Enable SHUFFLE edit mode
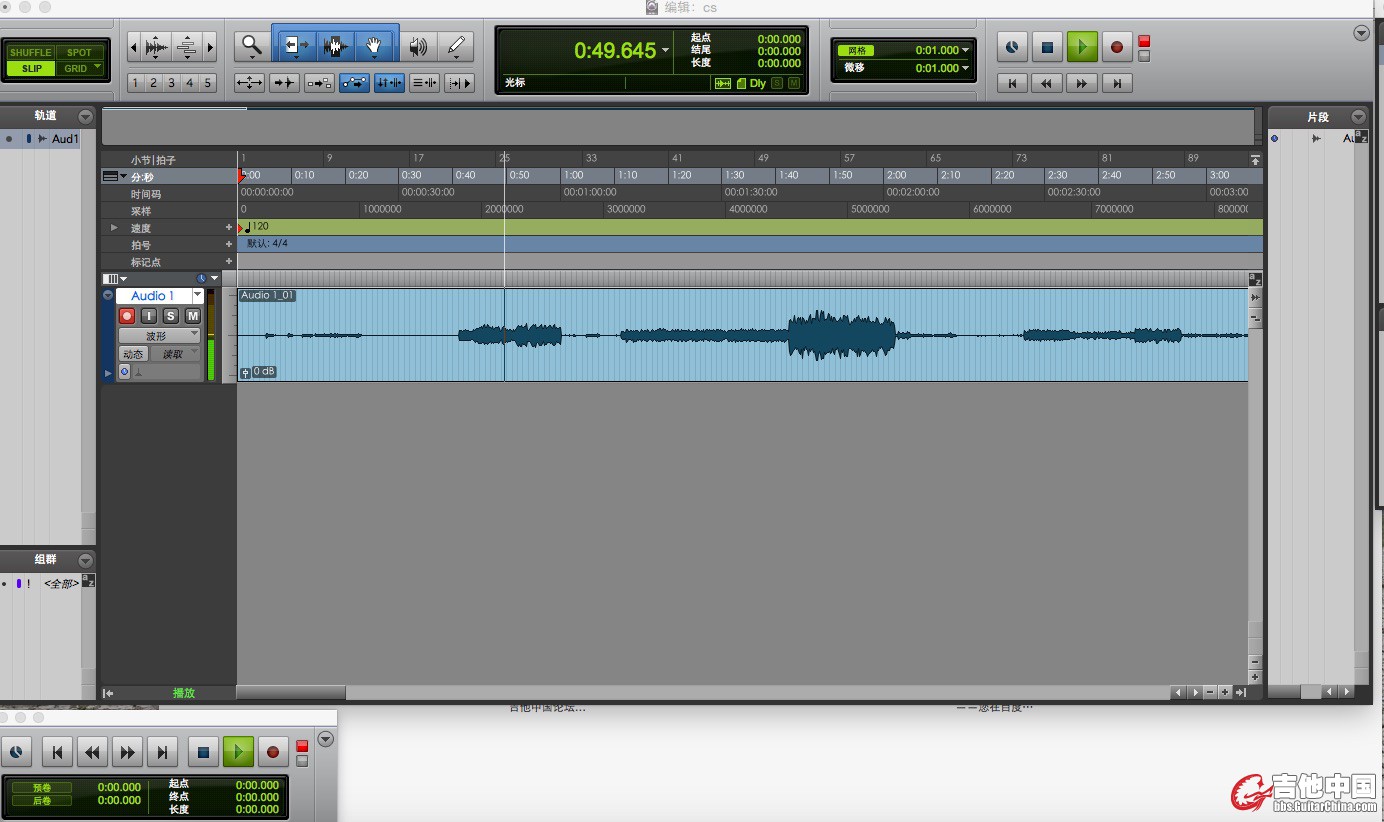Screen dimensions: 1384x822 [31, 52]
